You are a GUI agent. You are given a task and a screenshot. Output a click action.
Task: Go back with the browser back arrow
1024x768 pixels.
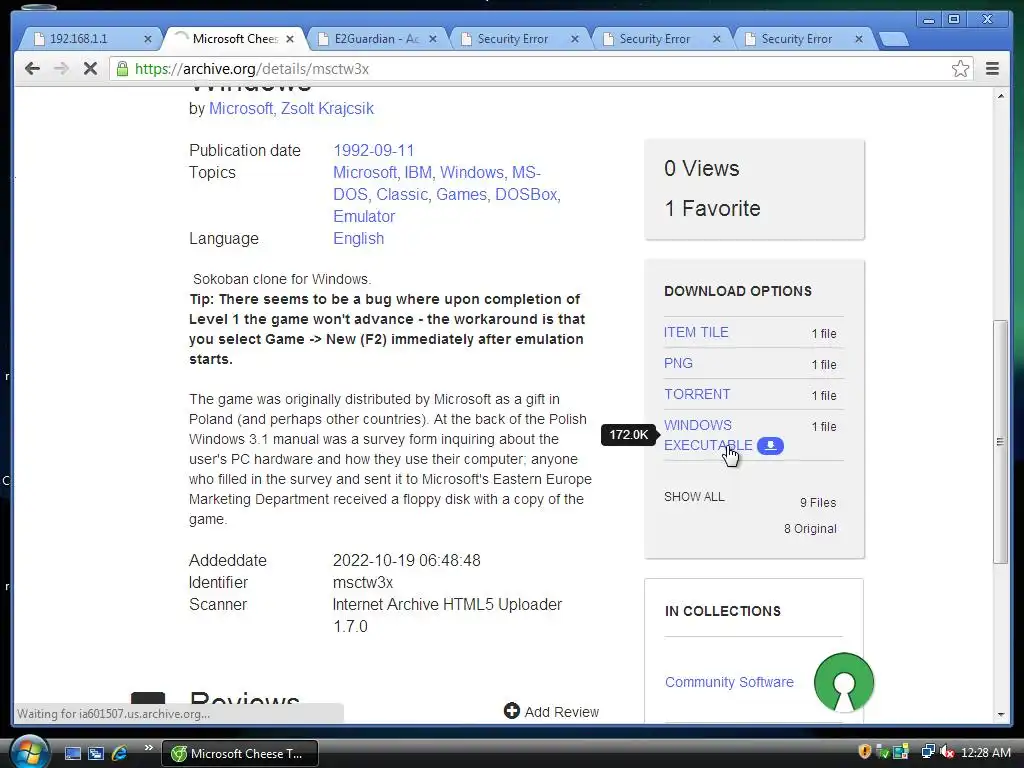click(x=32, y=69)
